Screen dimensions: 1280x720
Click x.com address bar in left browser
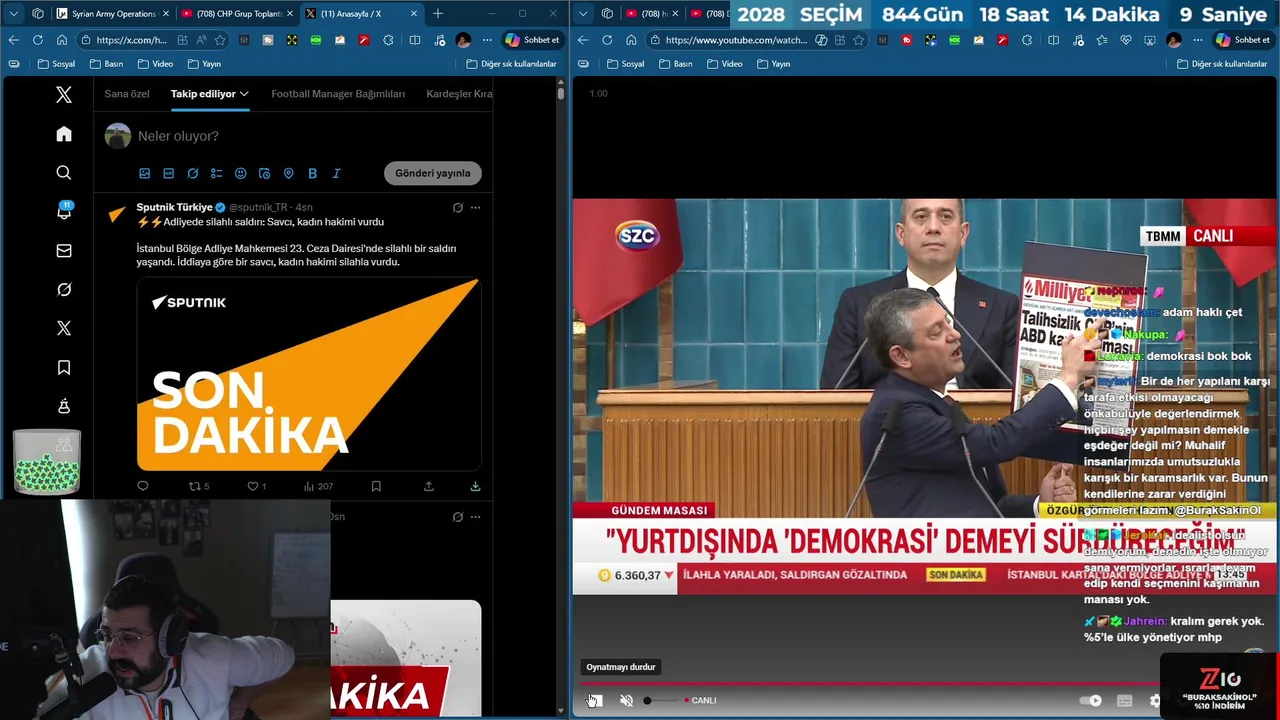131,40
